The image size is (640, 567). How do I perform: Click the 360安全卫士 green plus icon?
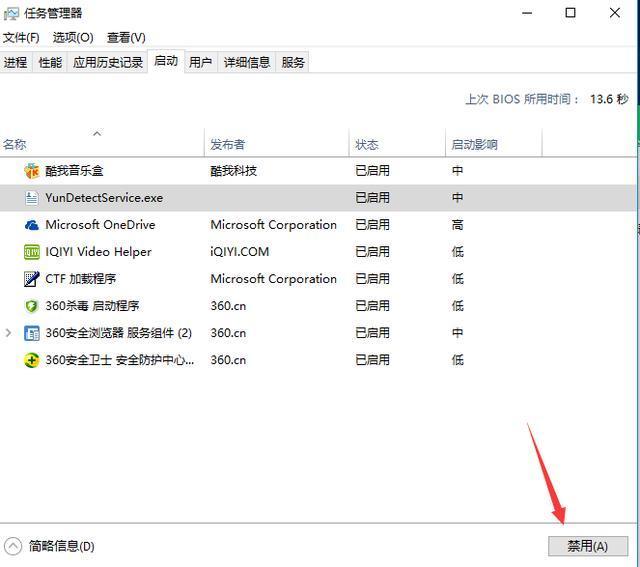point(32,360)
